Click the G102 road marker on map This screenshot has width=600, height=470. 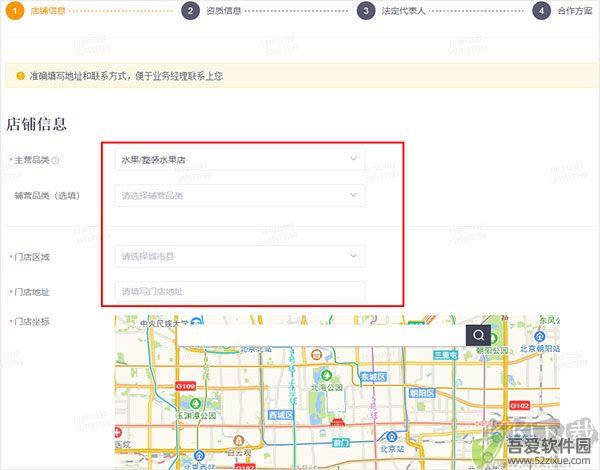[520, 405]
